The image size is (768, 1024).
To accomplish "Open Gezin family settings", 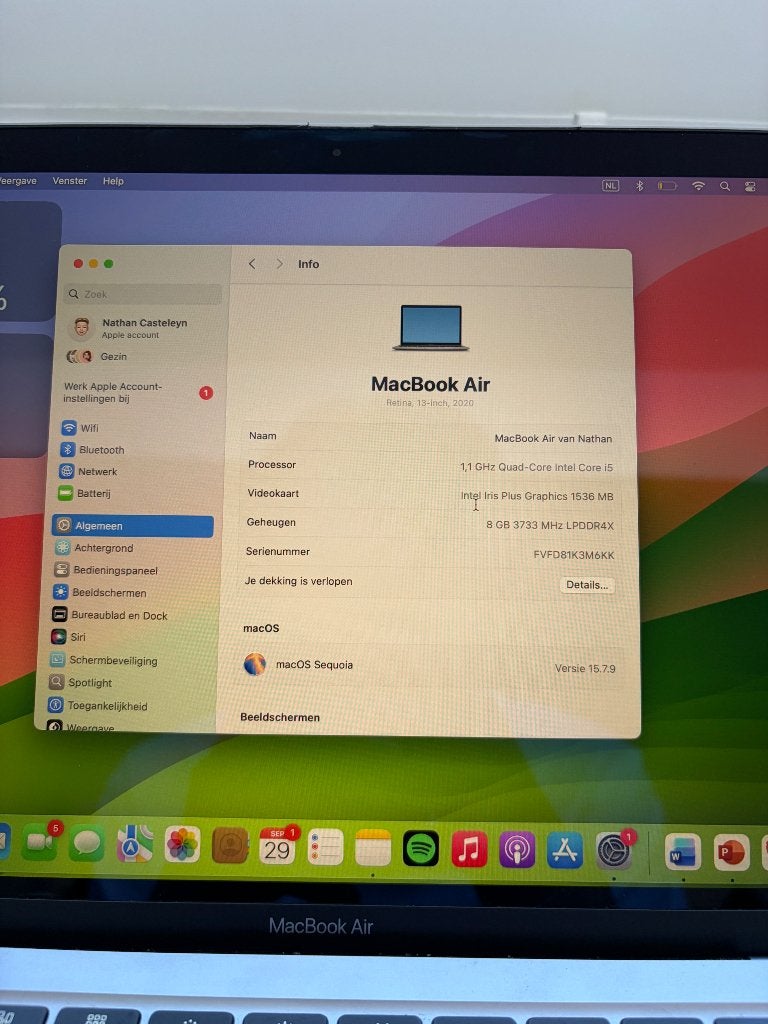I will click(97, 357).
